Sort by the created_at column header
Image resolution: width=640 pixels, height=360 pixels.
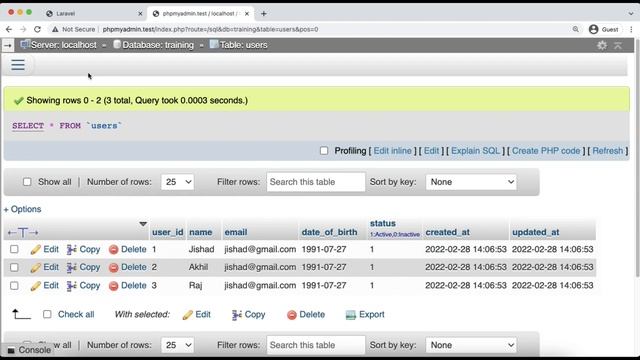point(447,232)
